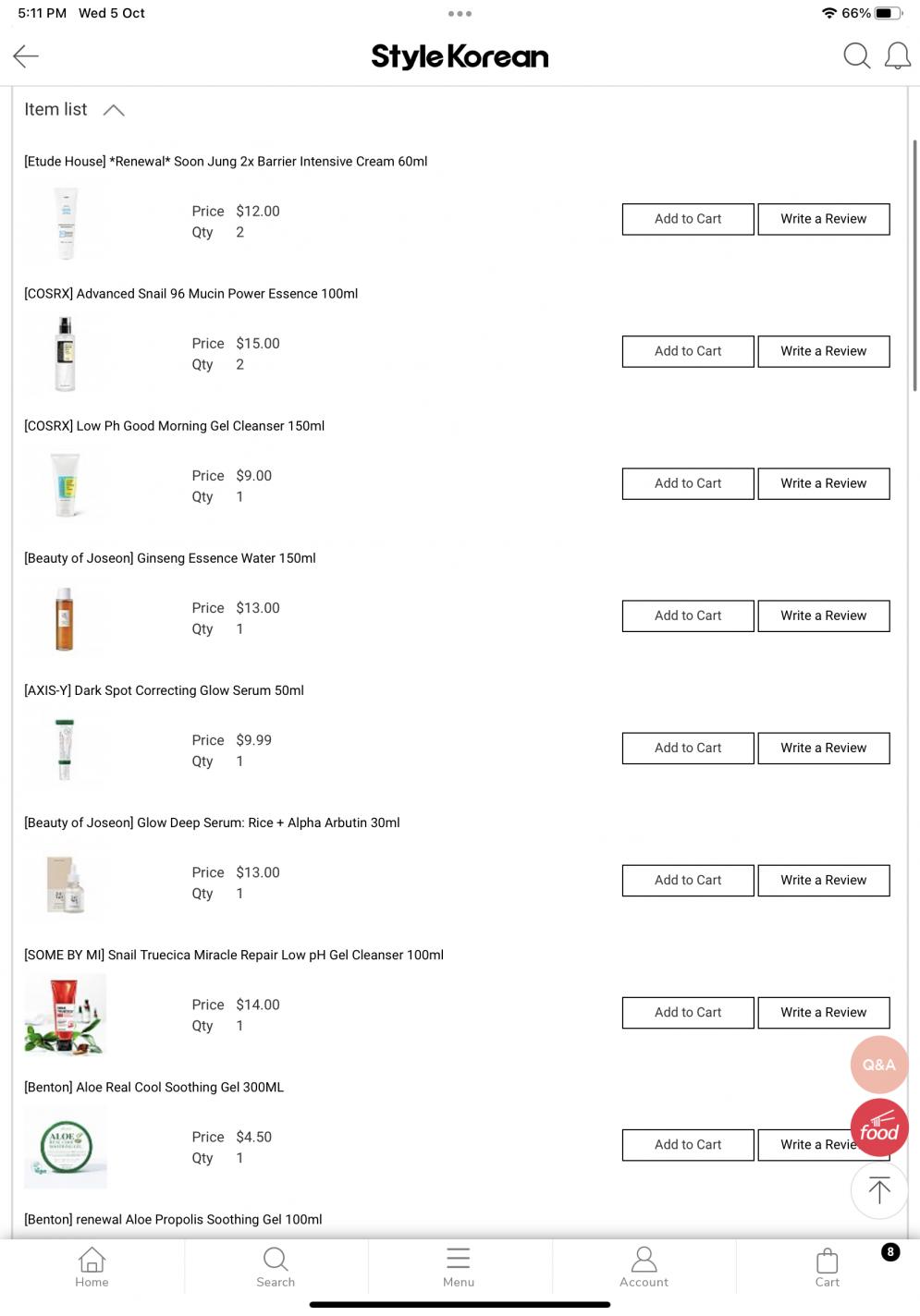Tap the back arrow icon
The image size is (920, 1316).
tap(26, 56)
